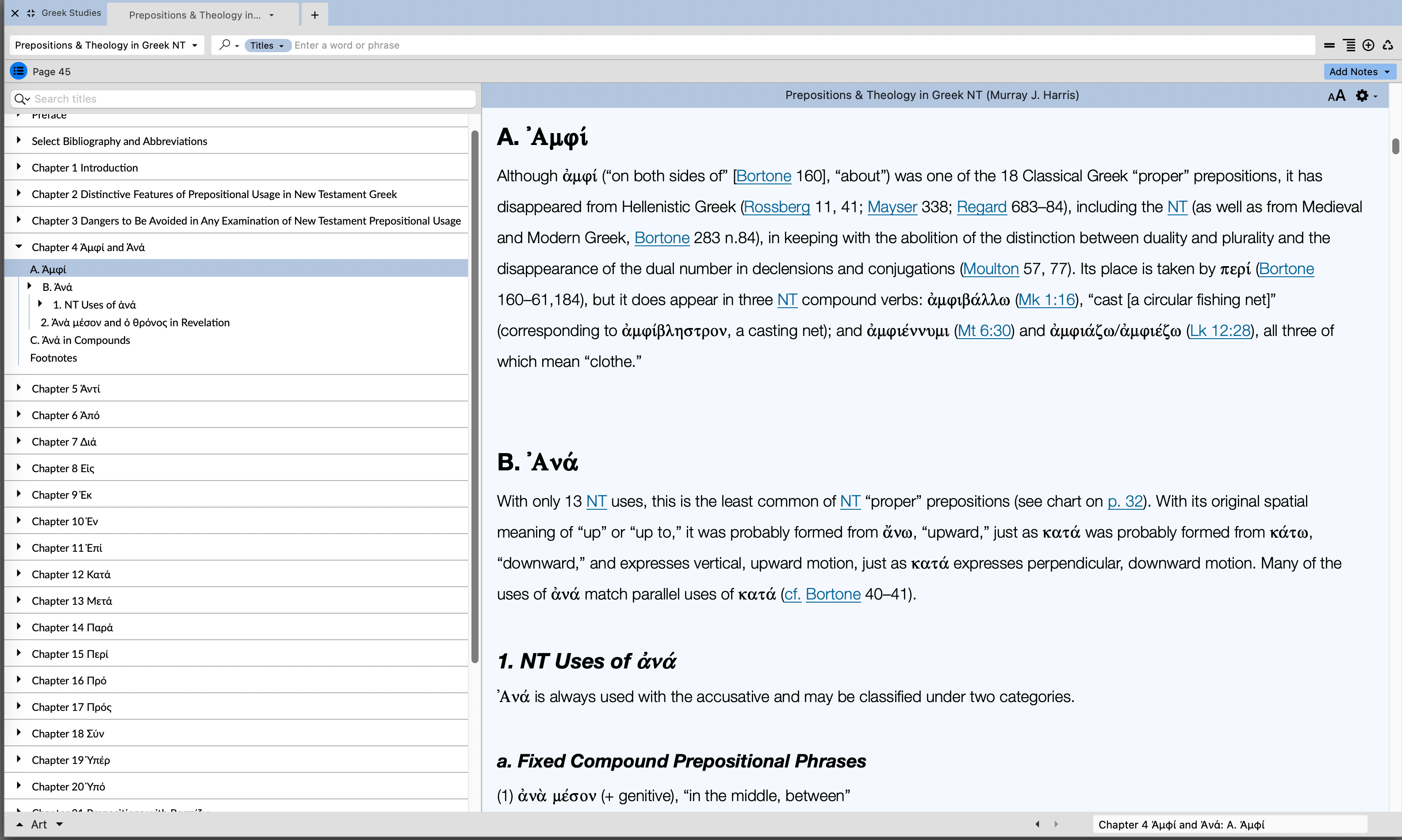
Task: Click the magnifying glass search icon
Action: point(225,45)
